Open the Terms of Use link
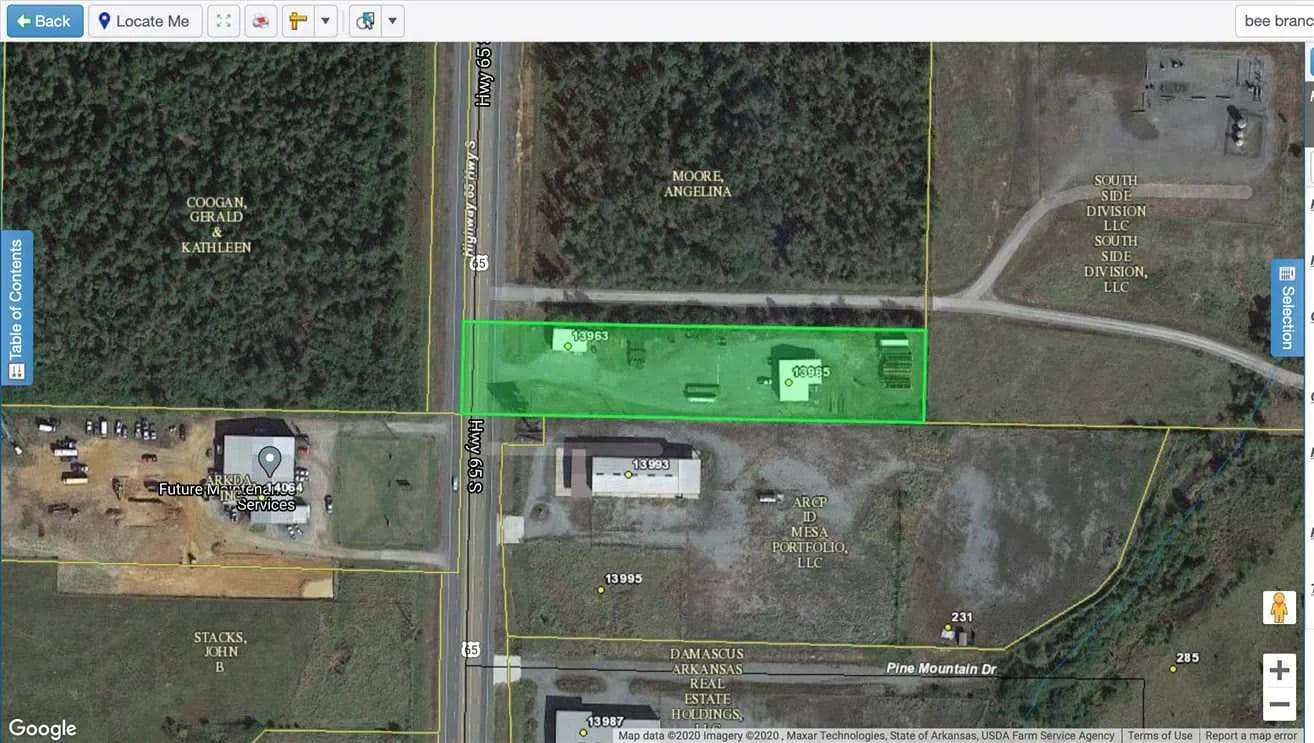 click(1159, 736)
